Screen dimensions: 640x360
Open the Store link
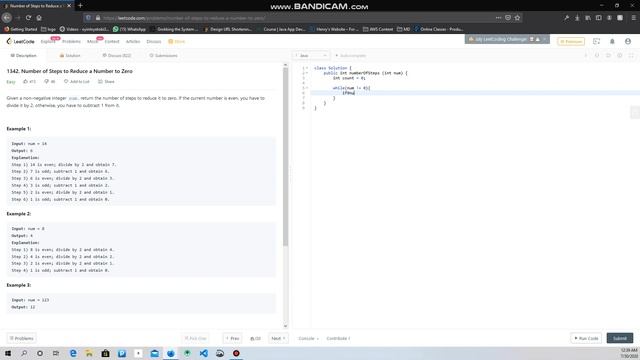click(x=177, y=41)
